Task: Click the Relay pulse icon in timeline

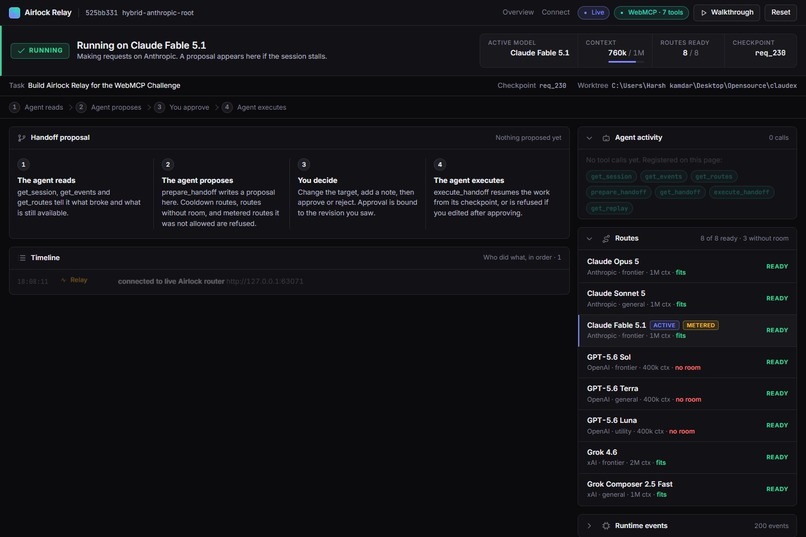Action: click(64, 280)
